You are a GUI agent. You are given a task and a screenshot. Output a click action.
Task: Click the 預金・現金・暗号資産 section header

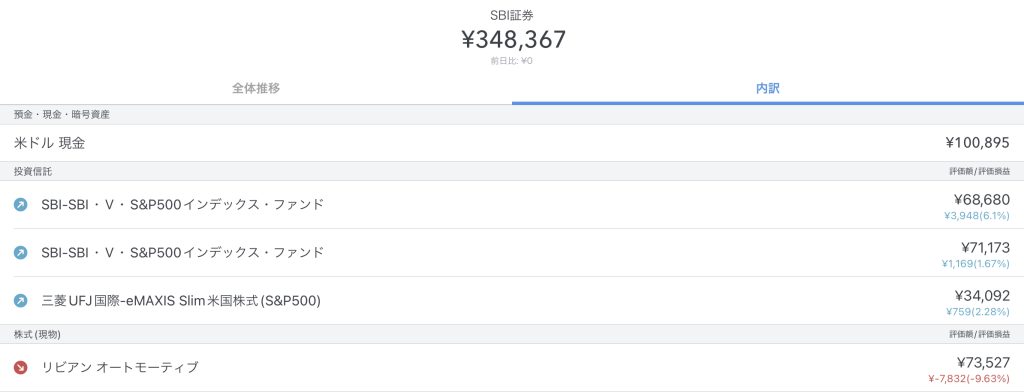pyautogui.click(x=62, y=114)
